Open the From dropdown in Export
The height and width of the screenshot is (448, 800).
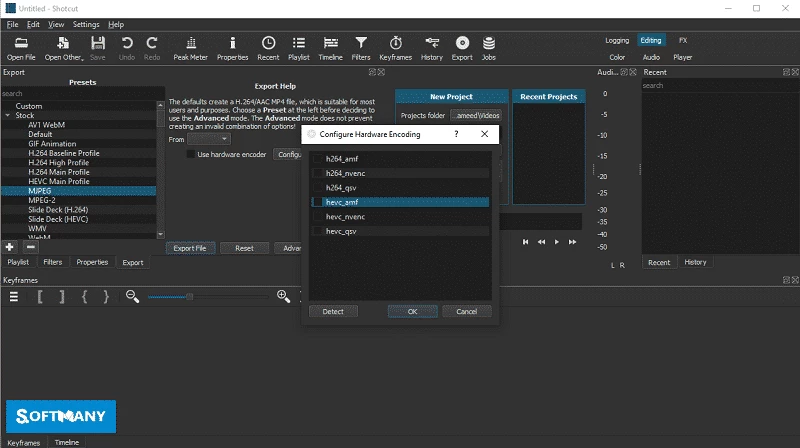coord(210,139)
